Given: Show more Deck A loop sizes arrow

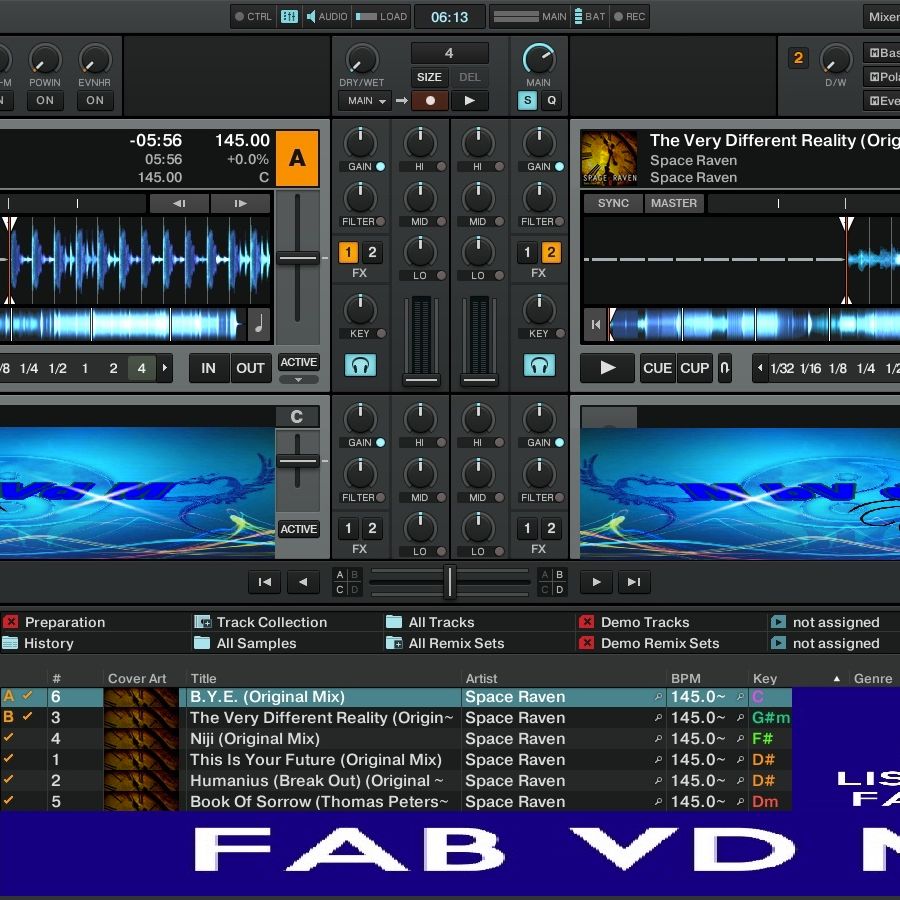Looking at the screenshot, I should pyautogui.click(x=165, y=368).
